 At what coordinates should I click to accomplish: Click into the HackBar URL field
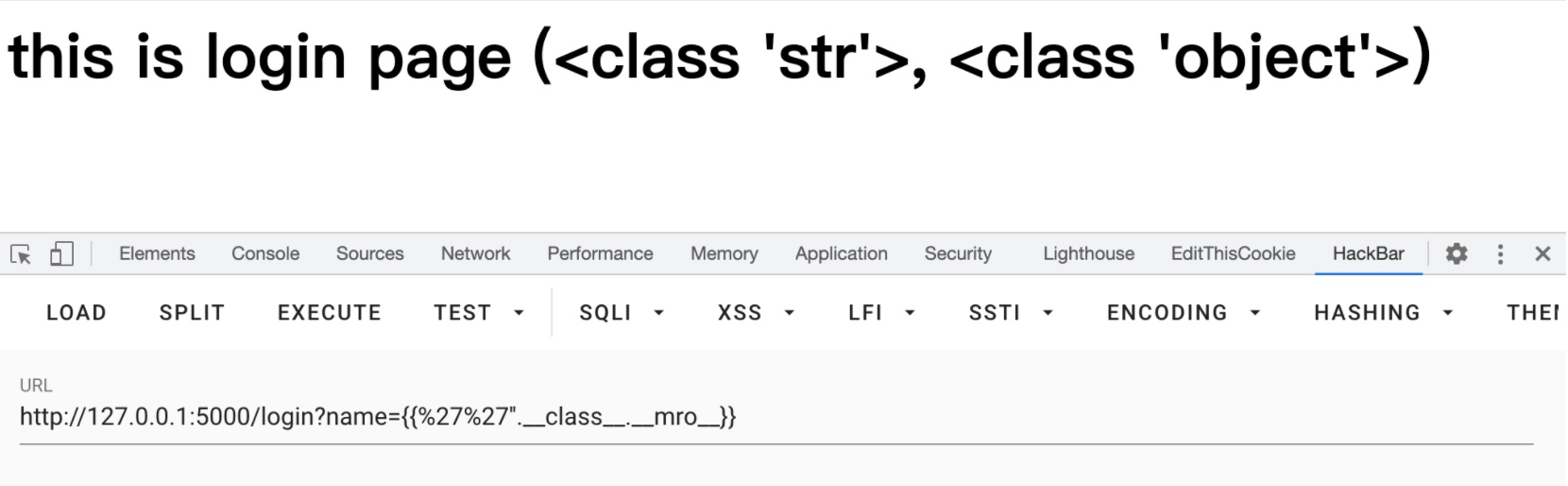(775, 417)
